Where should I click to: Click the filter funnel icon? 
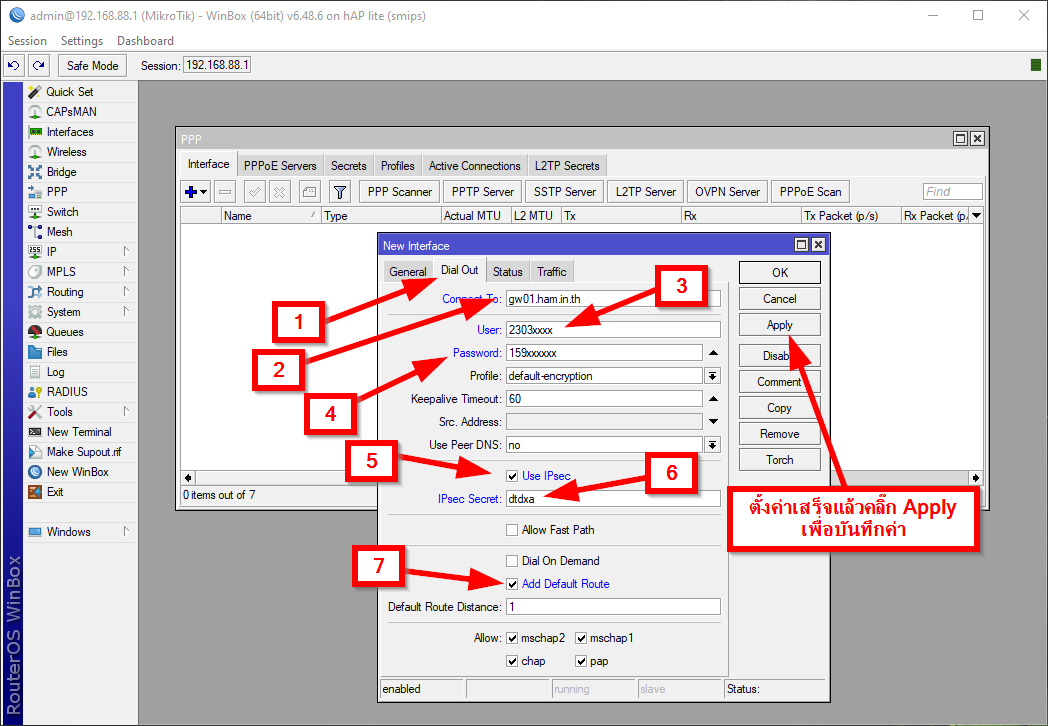click(x=340, y=193)
